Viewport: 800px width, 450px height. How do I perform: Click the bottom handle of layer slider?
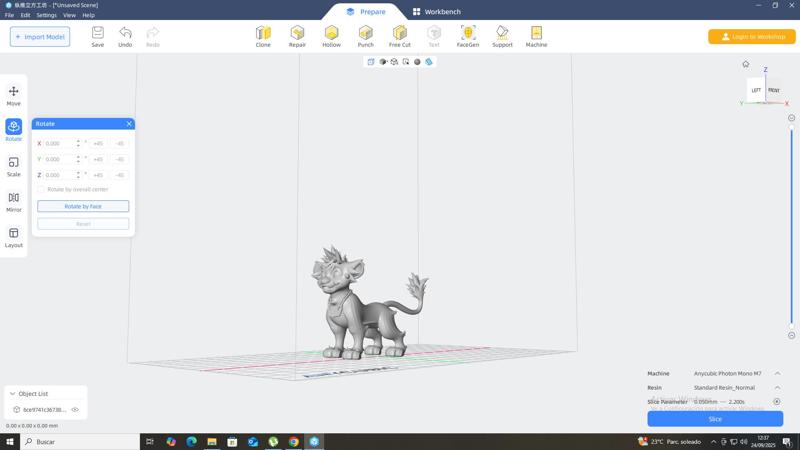(791, 327)
